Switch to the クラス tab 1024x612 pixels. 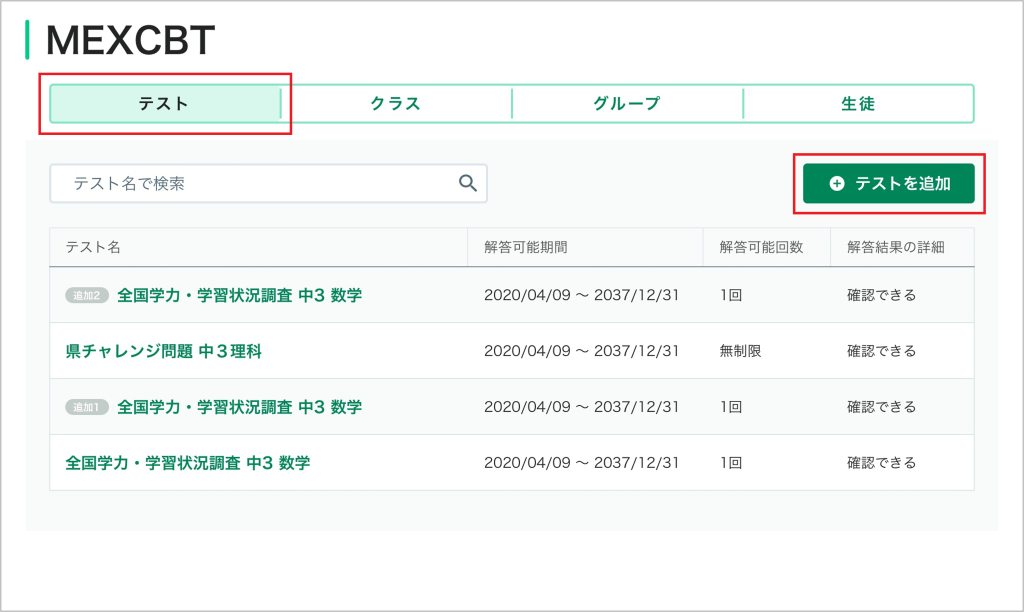tap(396, 103)
